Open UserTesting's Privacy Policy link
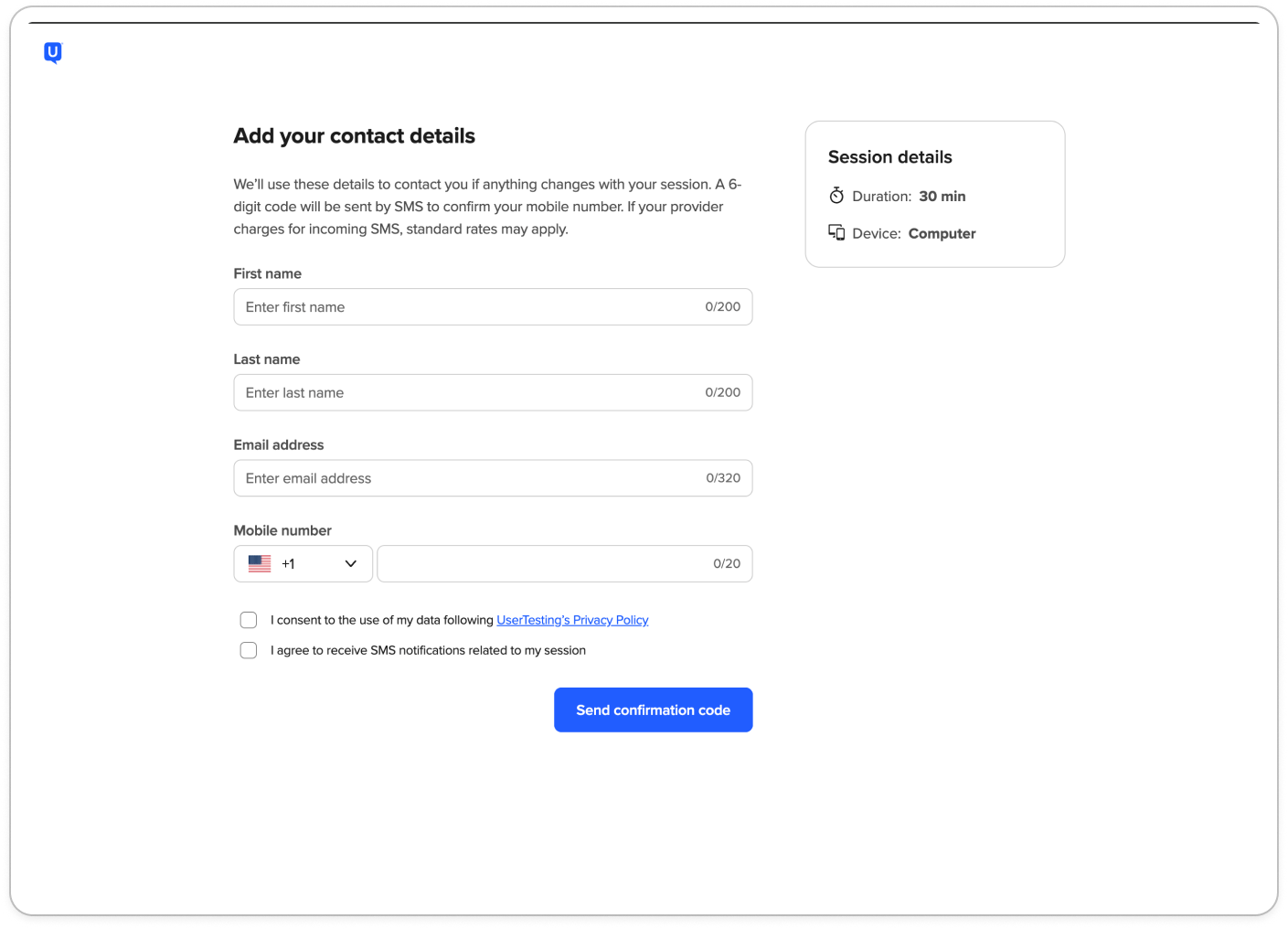Viewport: 1288px width, 929px height. click(572, 620)
